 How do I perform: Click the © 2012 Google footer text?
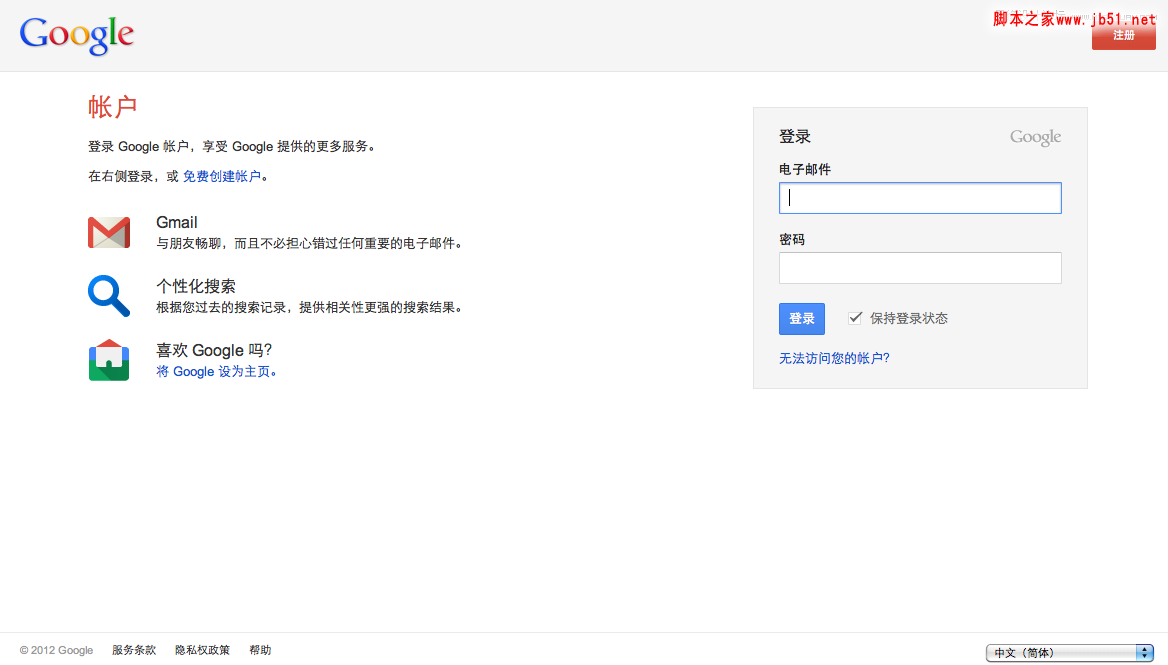point(57,650)
